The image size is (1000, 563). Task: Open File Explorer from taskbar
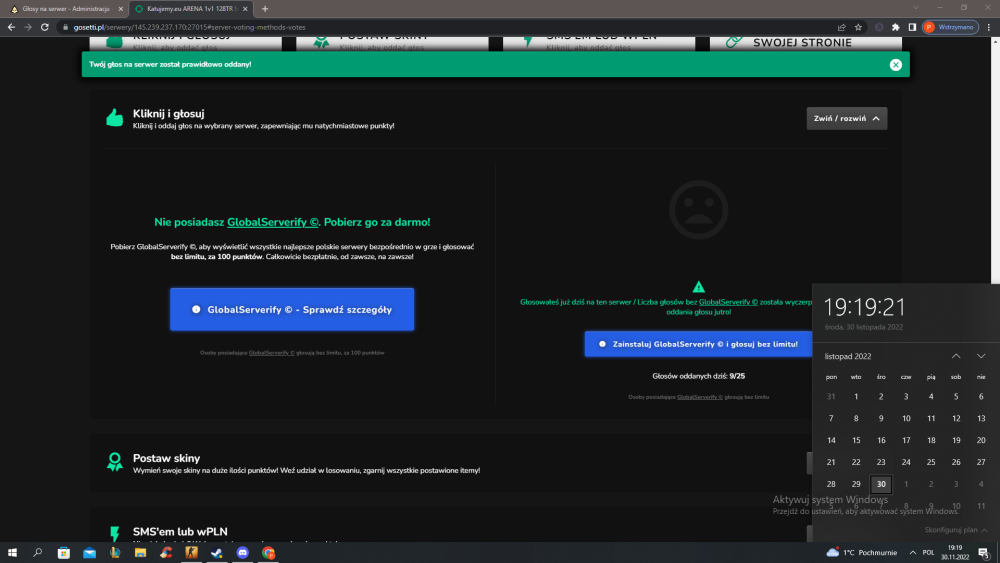tap(140, 552)
